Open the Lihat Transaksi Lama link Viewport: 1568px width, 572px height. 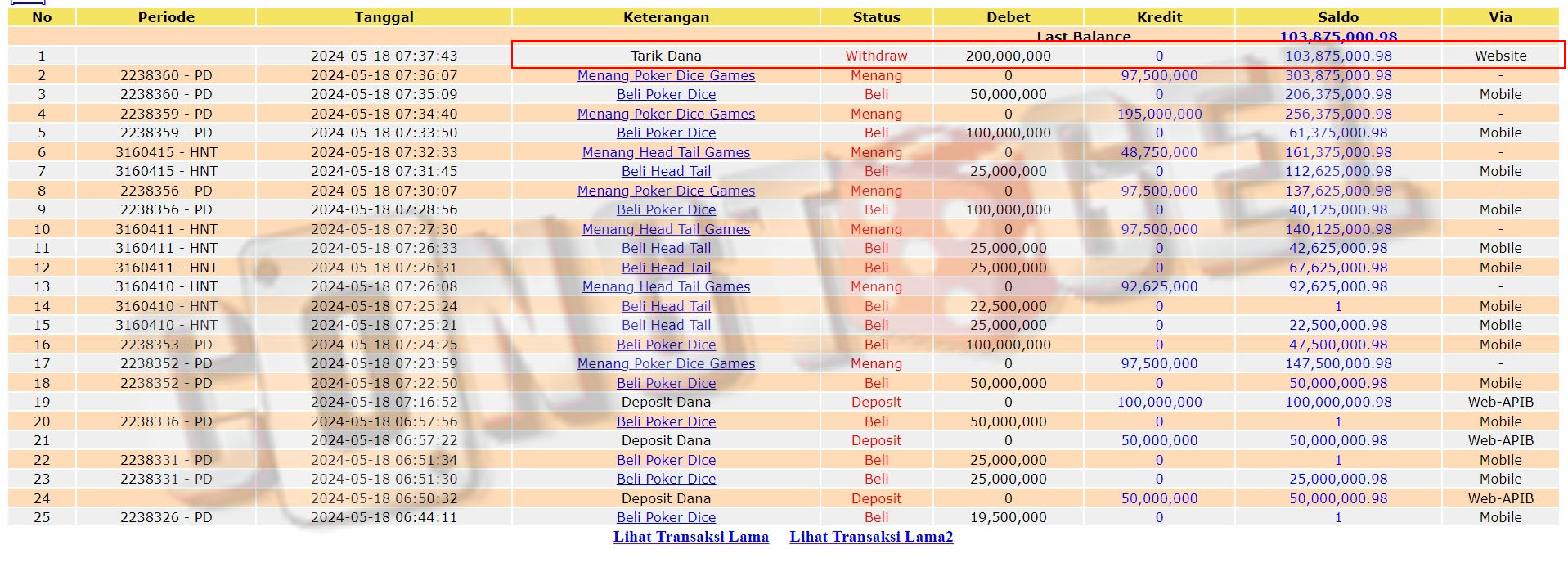[690, 537]
